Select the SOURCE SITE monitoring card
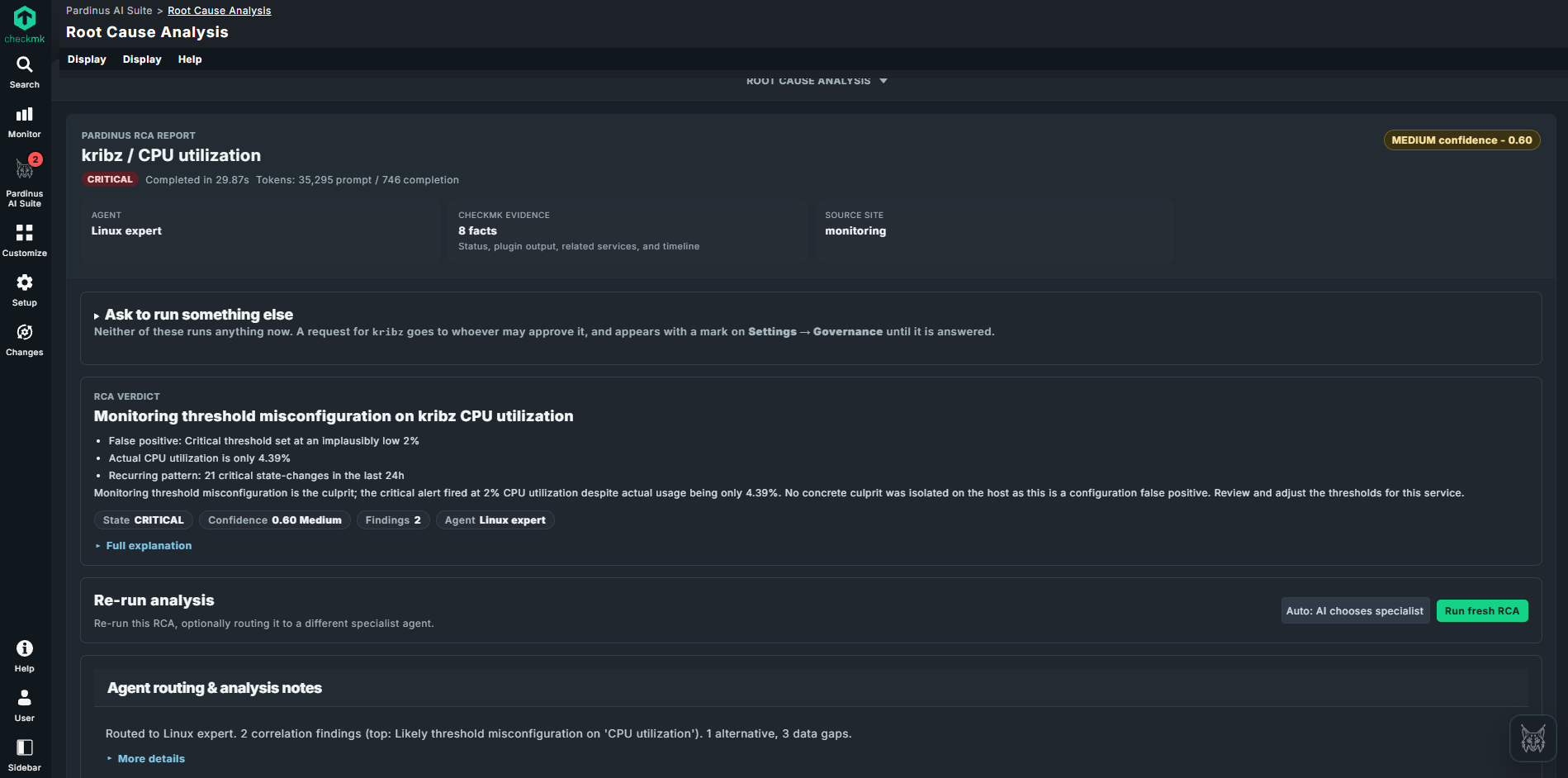This screenshot has height=778, width=1568. point(994,230)
